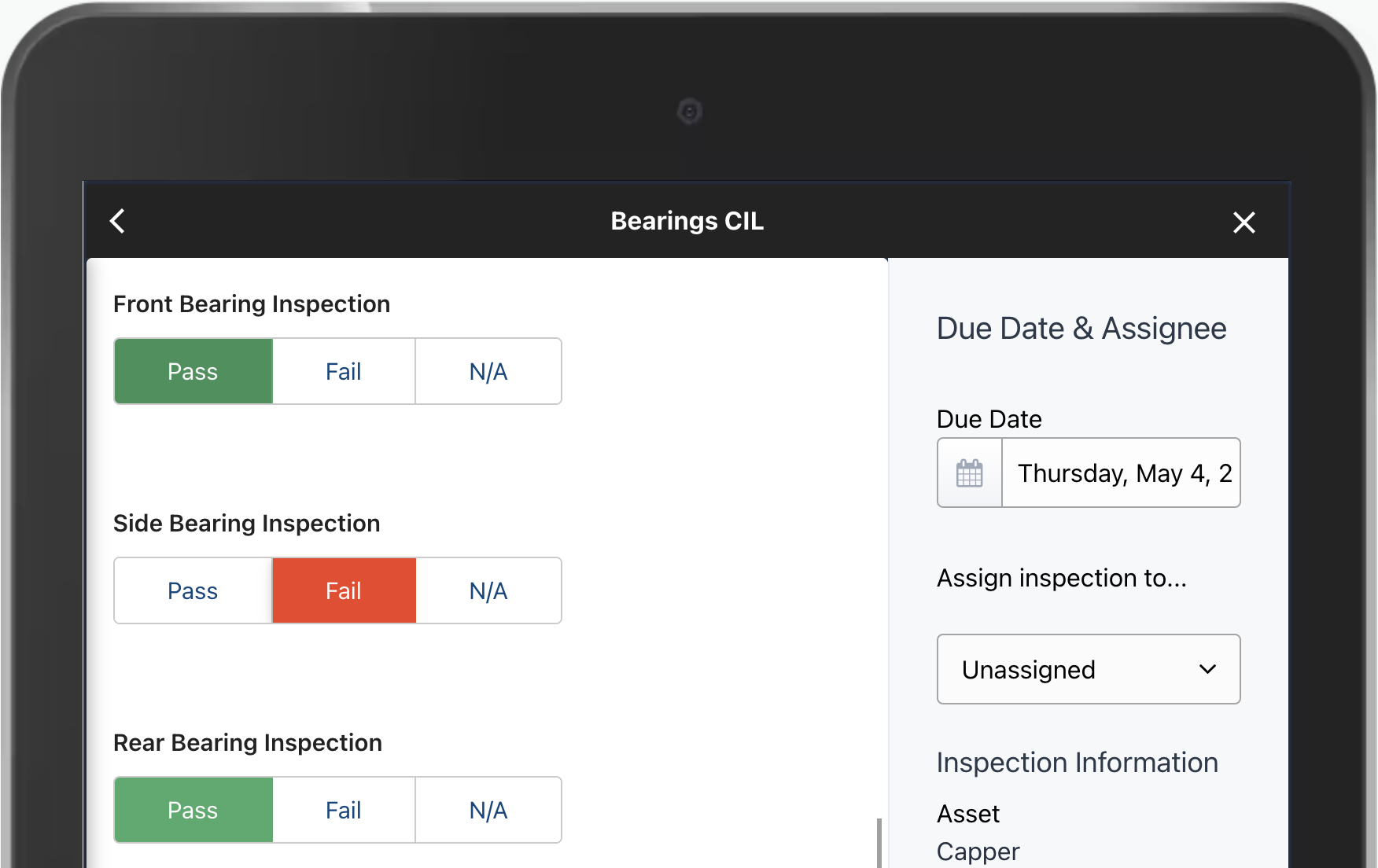Screen dimensions: 1378x868
Task: Click the Inspection Information heading
Action: point(1077,763)
